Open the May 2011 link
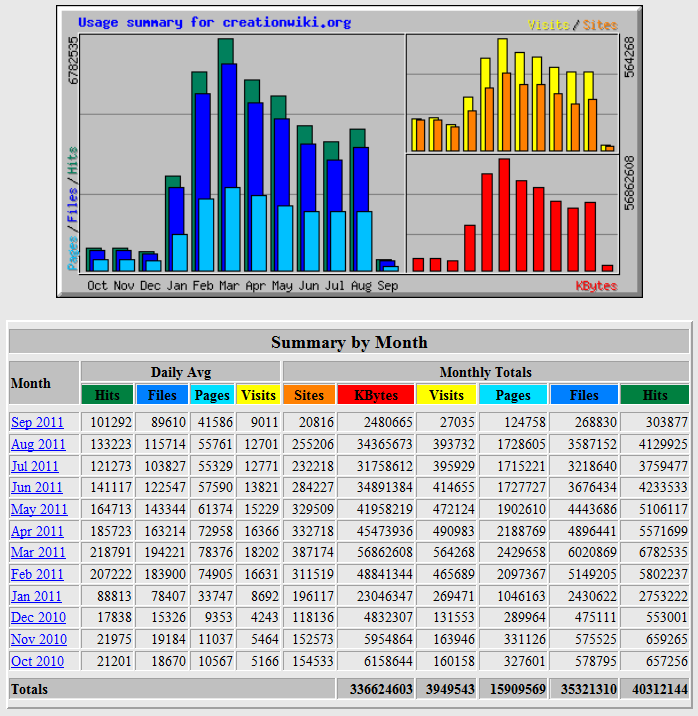 point(39,510)
